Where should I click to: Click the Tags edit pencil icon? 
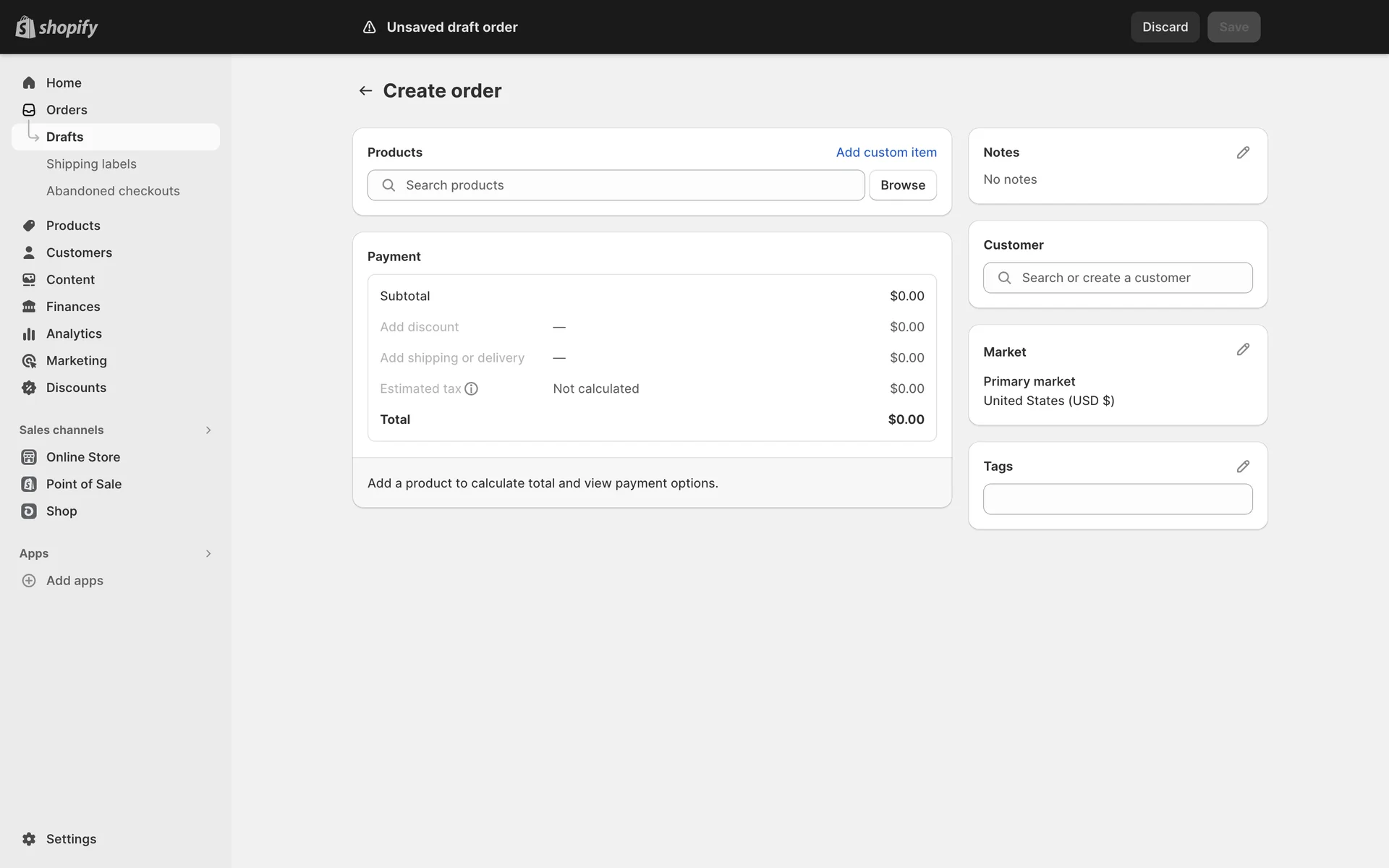click(x=1243, y=467)
